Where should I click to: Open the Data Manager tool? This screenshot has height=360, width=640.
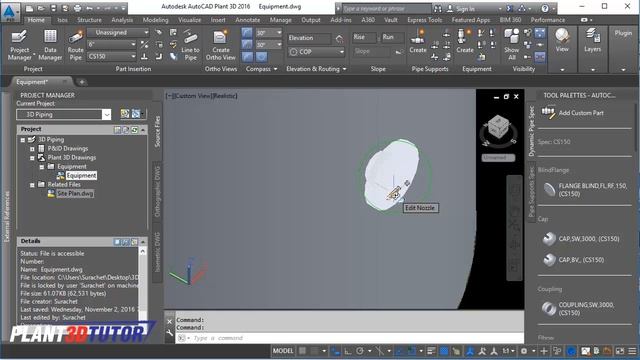50,44
